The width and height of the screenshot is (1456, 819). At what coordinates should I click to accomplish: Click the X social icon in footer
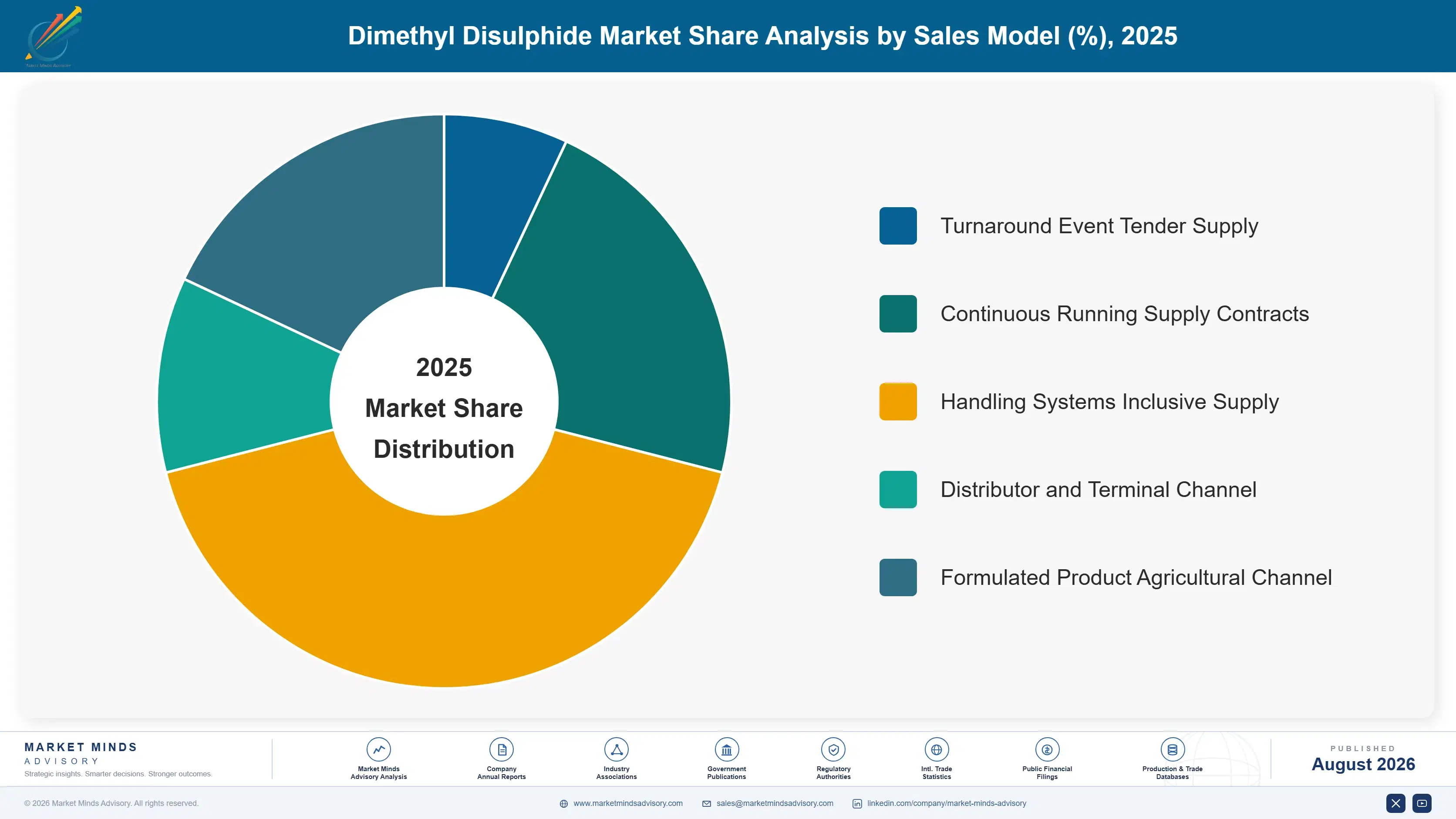[1395, 803]
